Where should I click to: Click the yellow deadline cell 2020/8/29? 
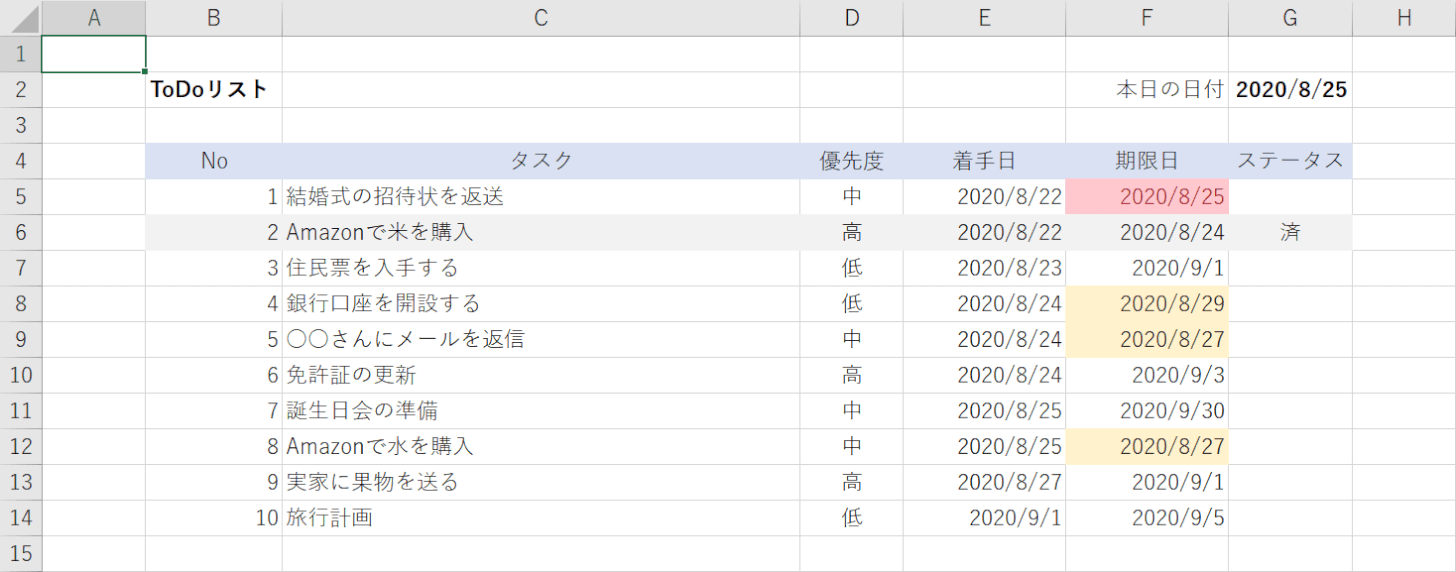tap(1147, 304)
